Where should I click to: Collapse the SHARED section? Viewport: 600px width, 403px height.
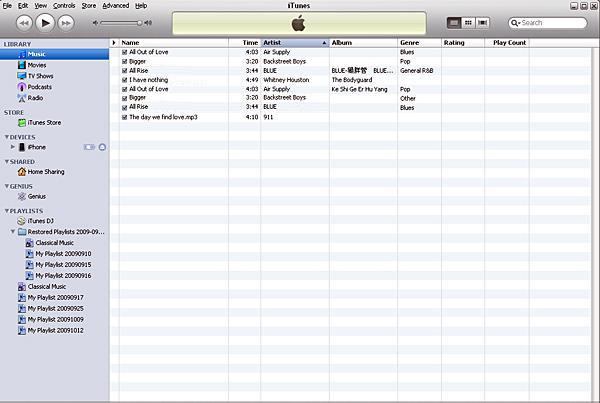tap(7, 162)
